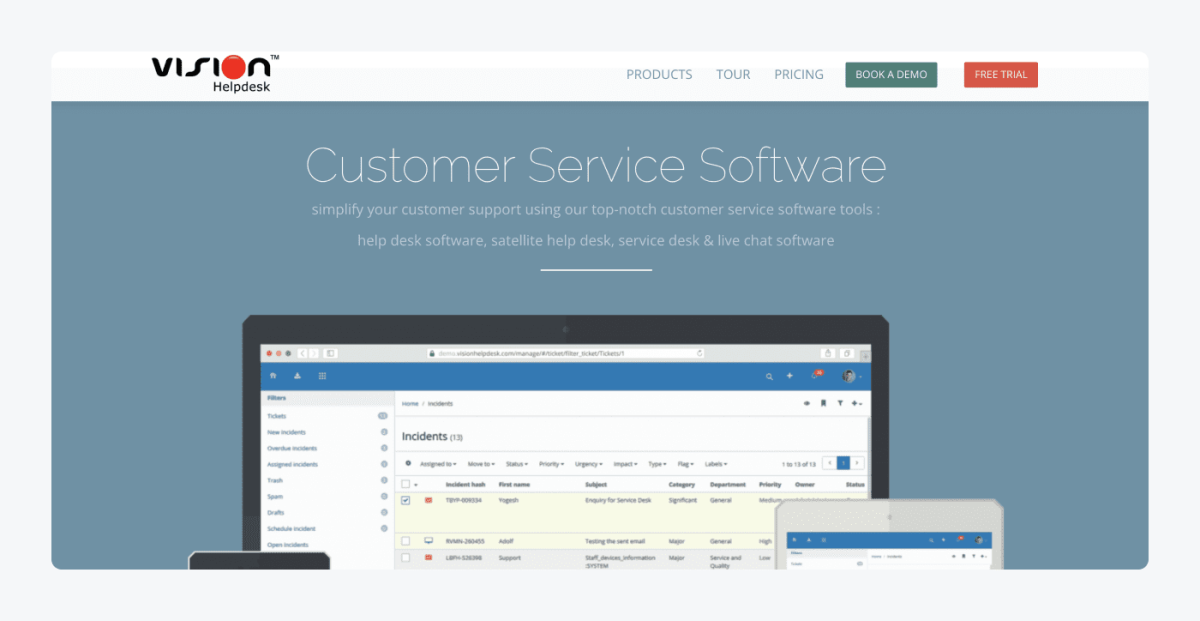Image resolution: width=1200 pixels, height=621 pixels.
Task: Open the apps grid icon in the toolbar
Action: [x=321, y=375]
